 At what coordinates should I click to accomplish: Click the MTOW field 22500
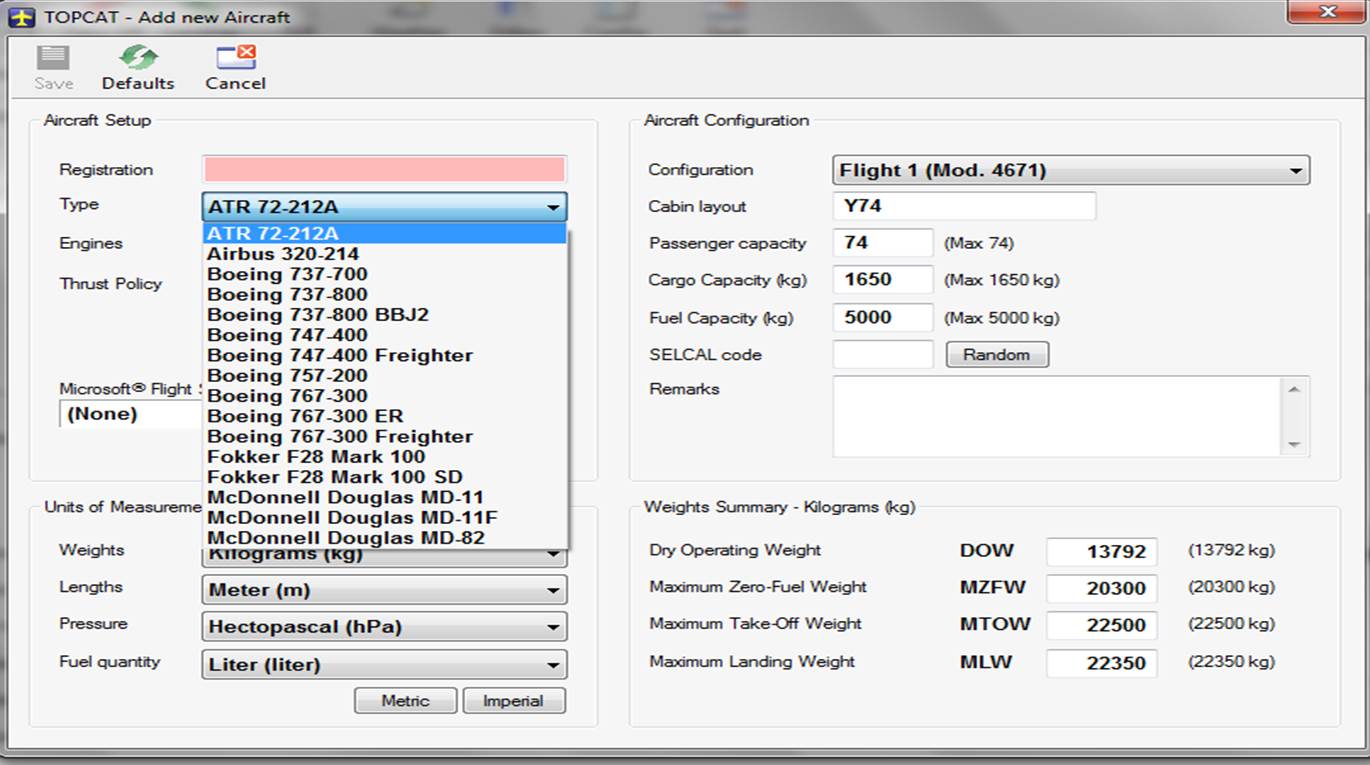tap(1102, 626)
